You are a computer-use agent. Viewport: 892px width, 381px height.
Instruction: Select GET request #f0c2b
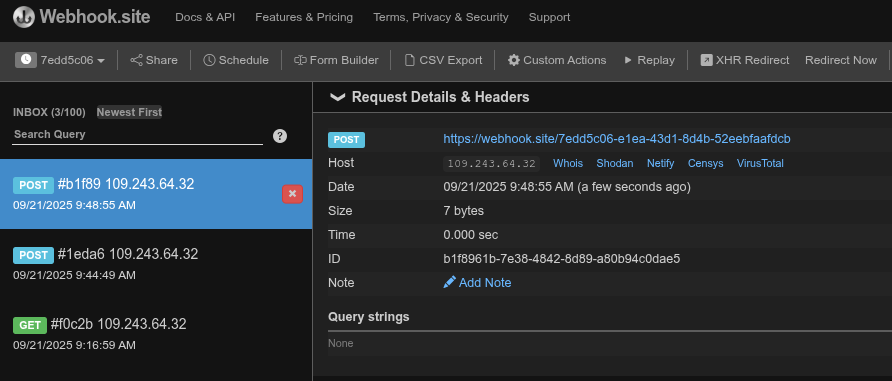(156, 334)
